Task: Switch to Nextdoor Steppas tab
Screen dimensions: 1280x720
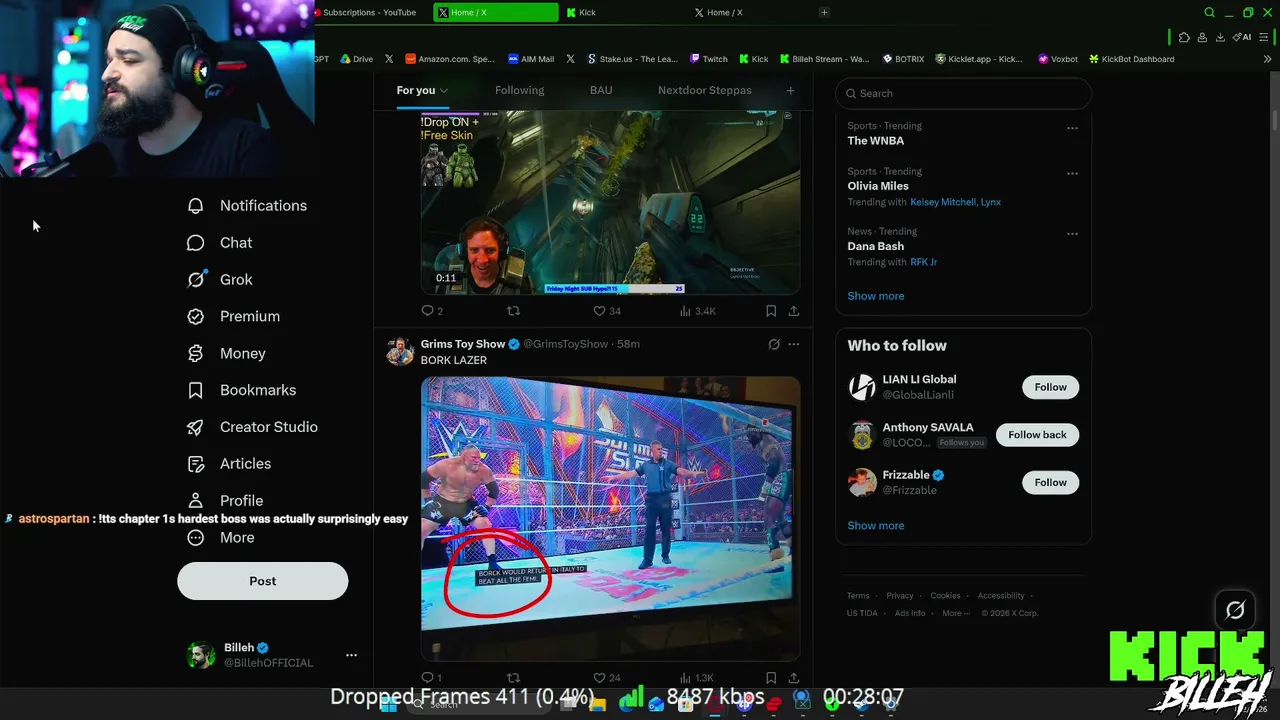Action: point(705,90)
